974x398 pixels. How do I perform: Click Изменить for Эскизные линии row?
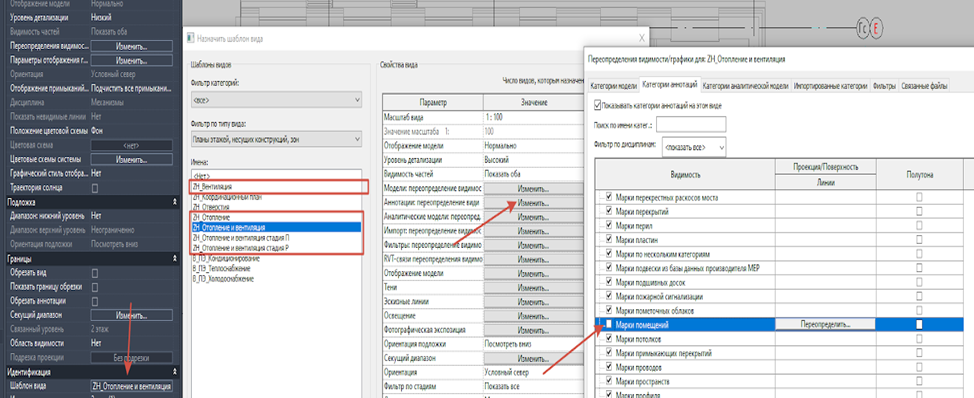tap(533, 302)
